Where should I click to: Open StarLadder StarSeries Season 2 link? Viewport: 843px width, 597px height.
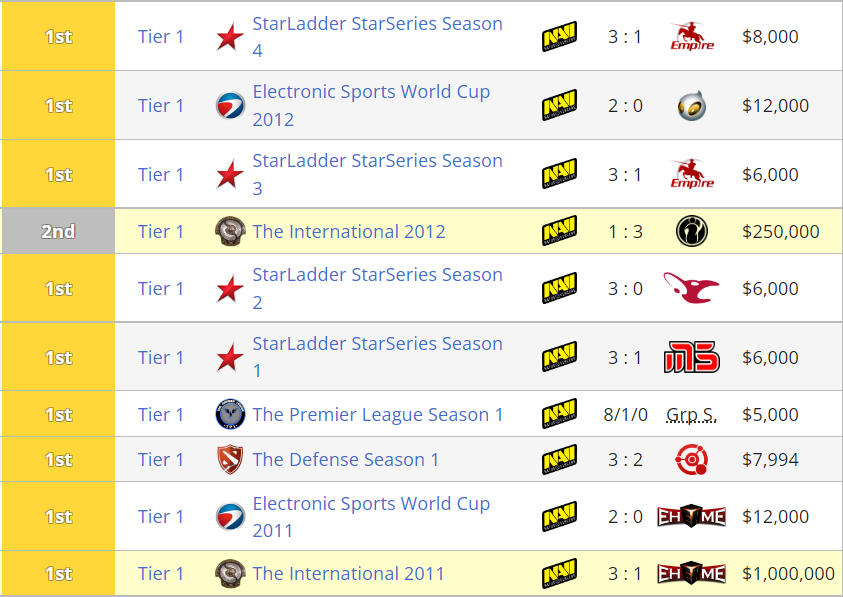point(377,275)
